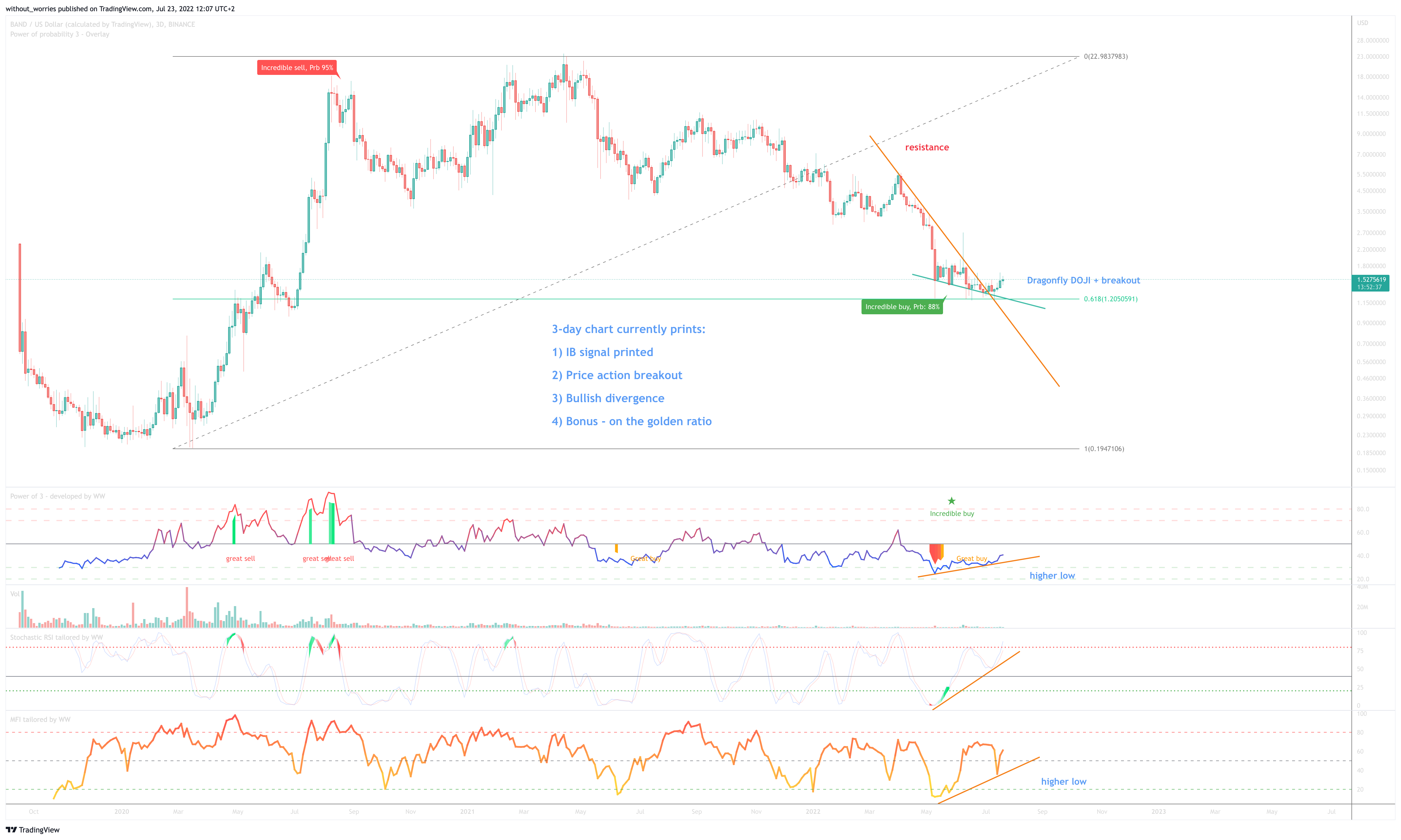Image resolution: width=1401 pixels, height=840 pixels.
Task: Select the 'Dragonfly DOJI + breakout' annotation
Action: 1083,280
